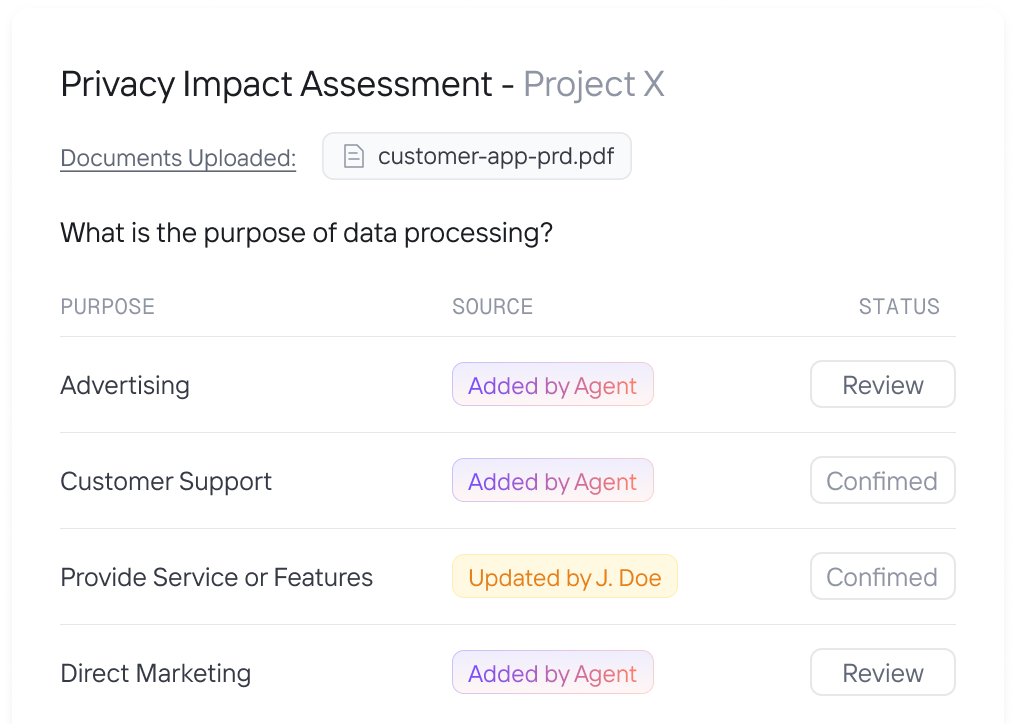This screenshot has width=1016, height=724.
Task: Click the Documents Uploaded link
Action: click(178, 158)
